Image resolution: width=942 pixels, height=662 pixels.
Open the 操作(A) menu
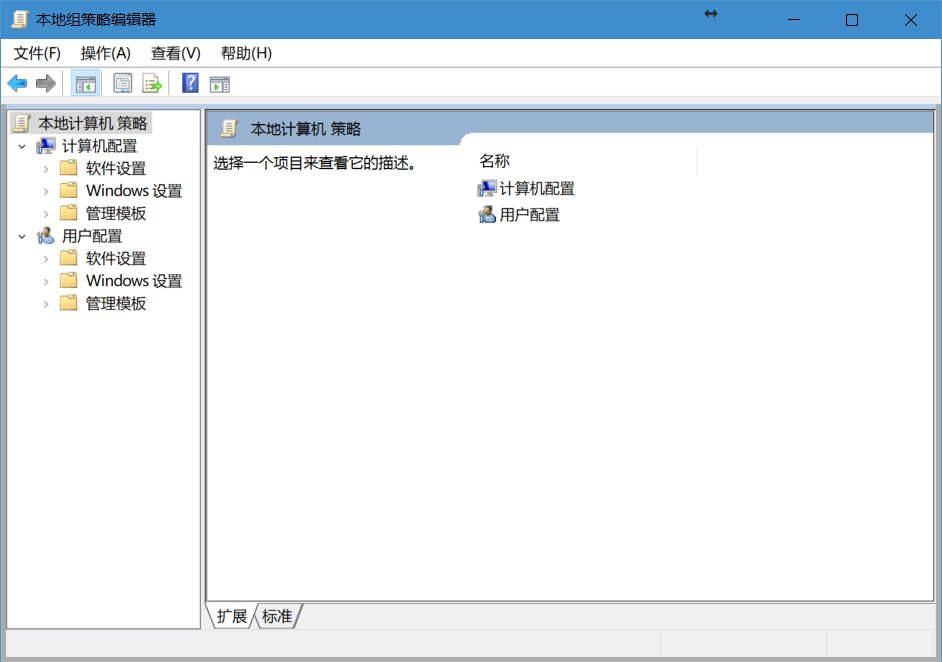pos(106,53)
